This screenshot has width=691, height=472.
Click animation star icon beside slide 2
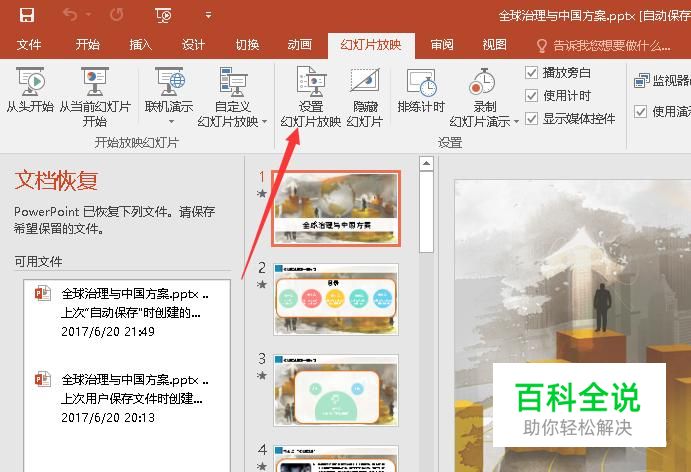pyautogui.click(x=262, y=284)
